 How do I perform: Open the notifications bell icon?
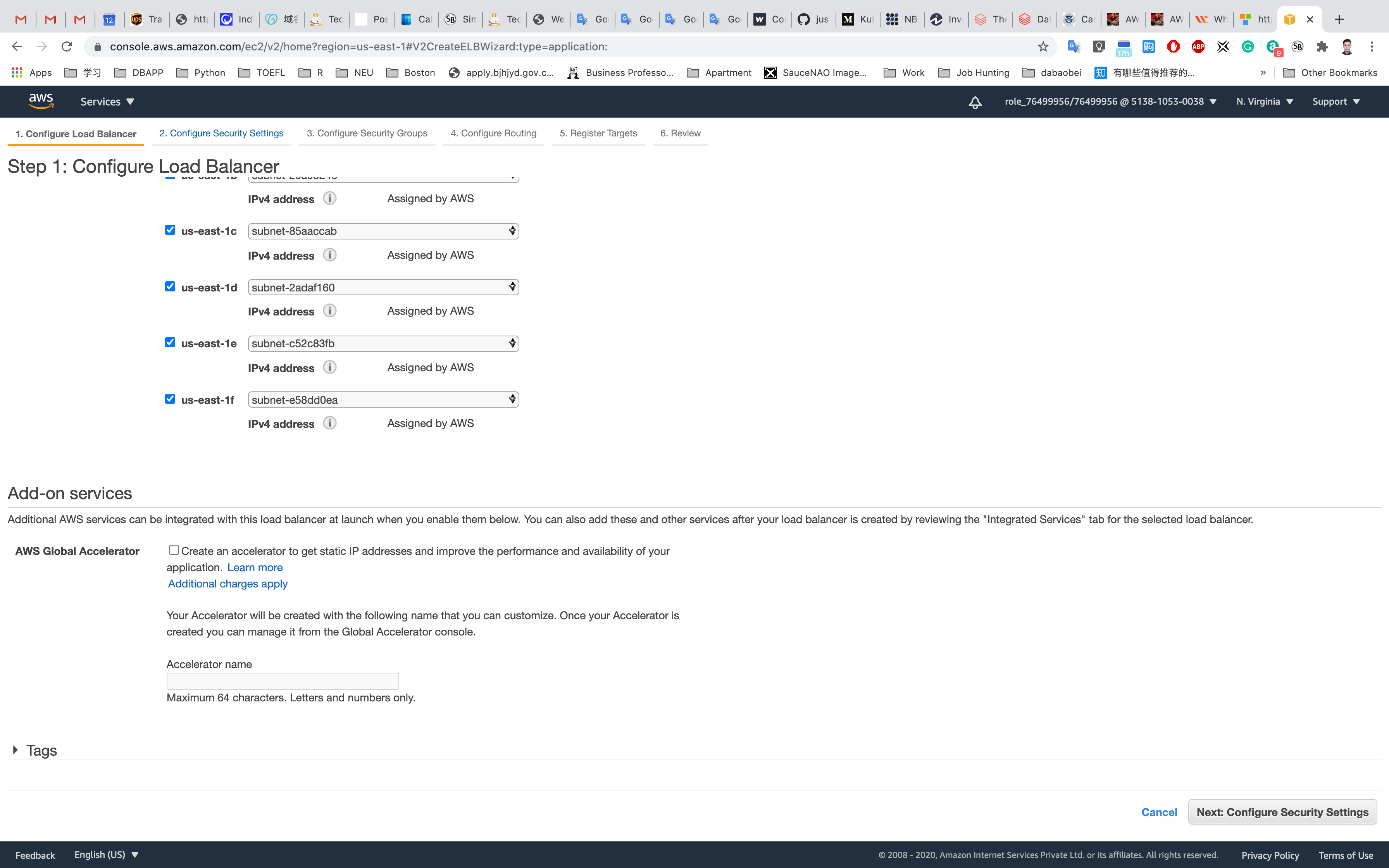(x=975, y=102)
